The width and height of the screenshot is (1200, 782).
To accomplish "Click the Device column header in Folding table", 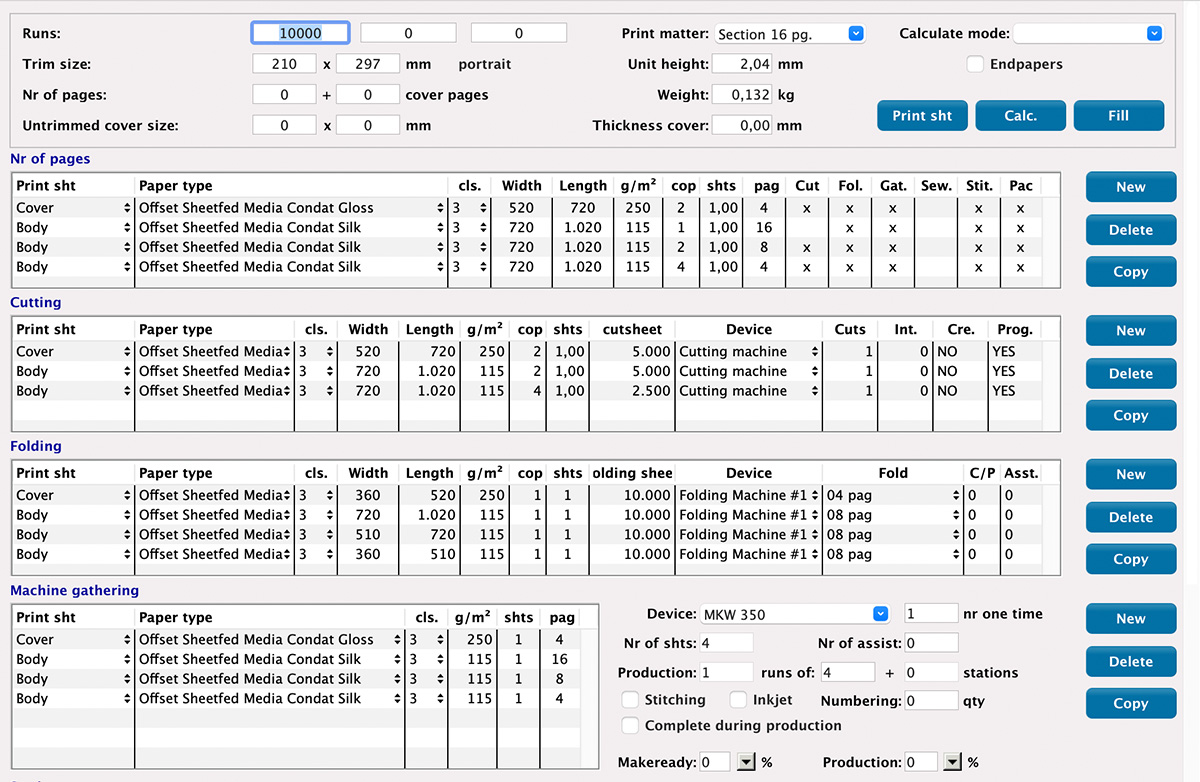I will [749, 474].
